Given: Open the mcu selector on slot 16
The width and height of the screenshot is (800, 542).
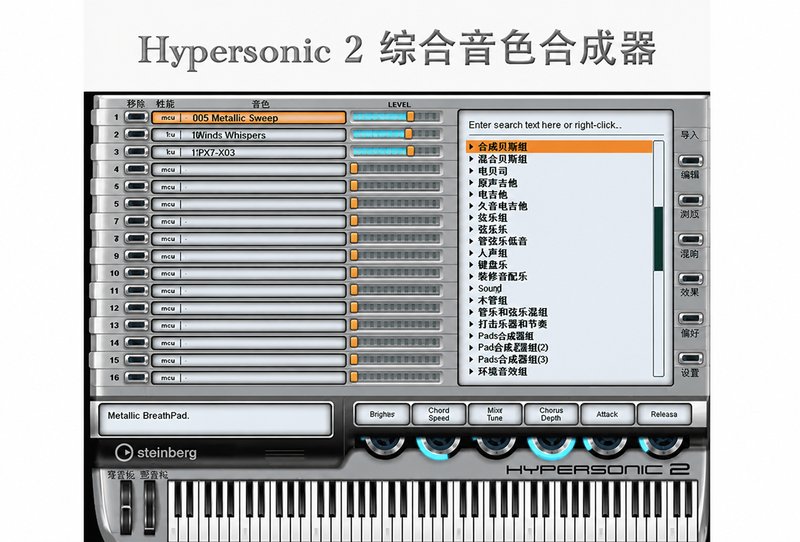Looking at the screenshot, I should [x=168, y=378].
